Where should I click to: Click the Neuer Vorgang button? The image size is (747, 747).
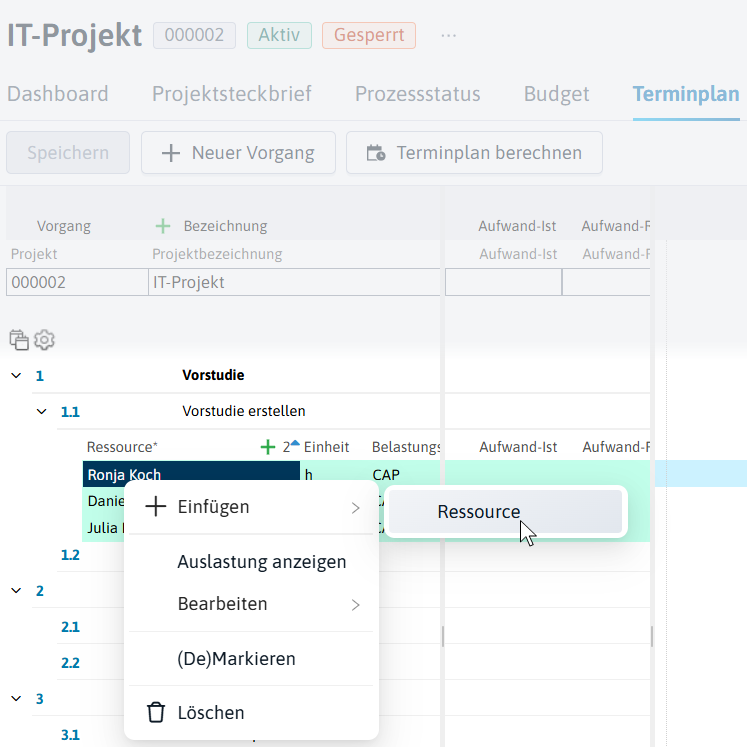coord(238,153)
